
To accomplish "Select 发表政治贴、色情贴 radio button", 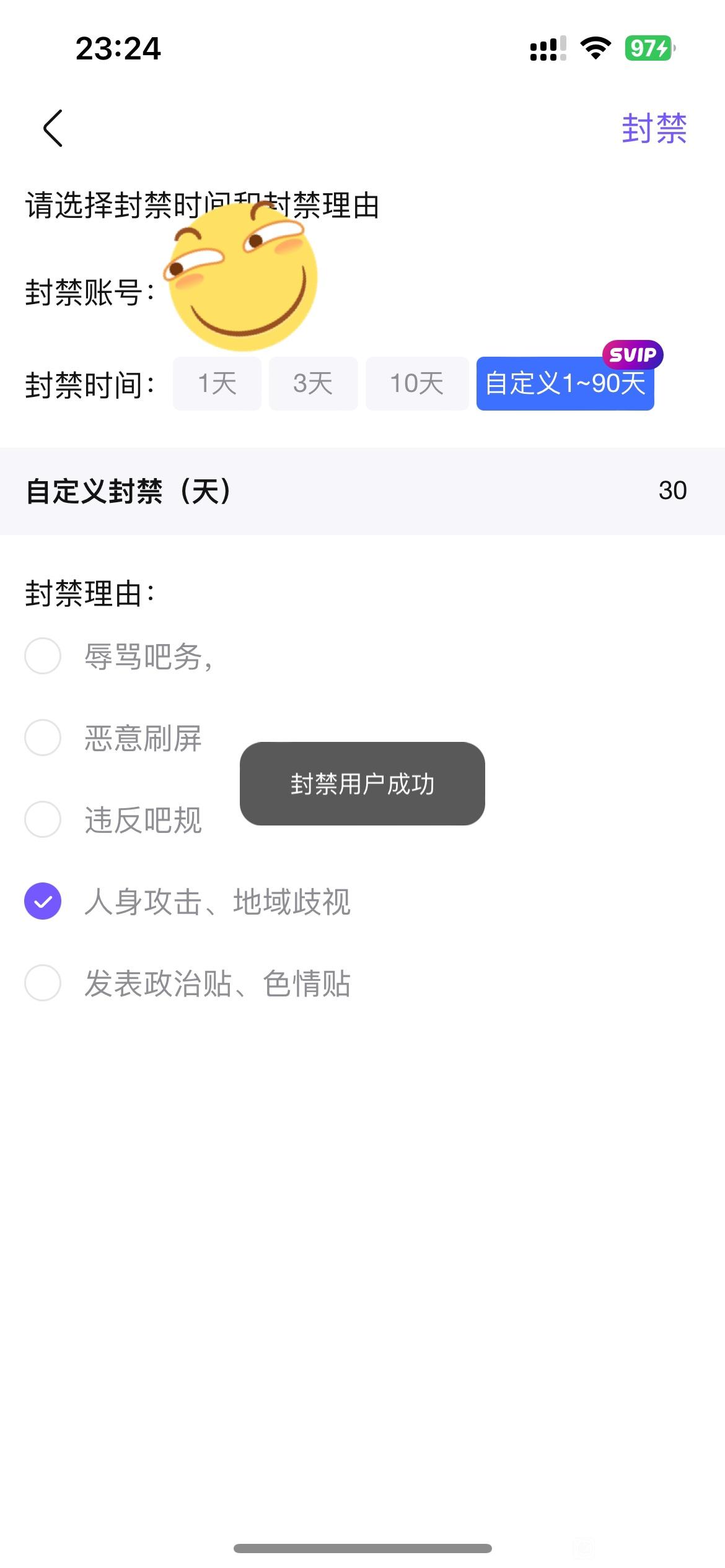I will (43, 983).
